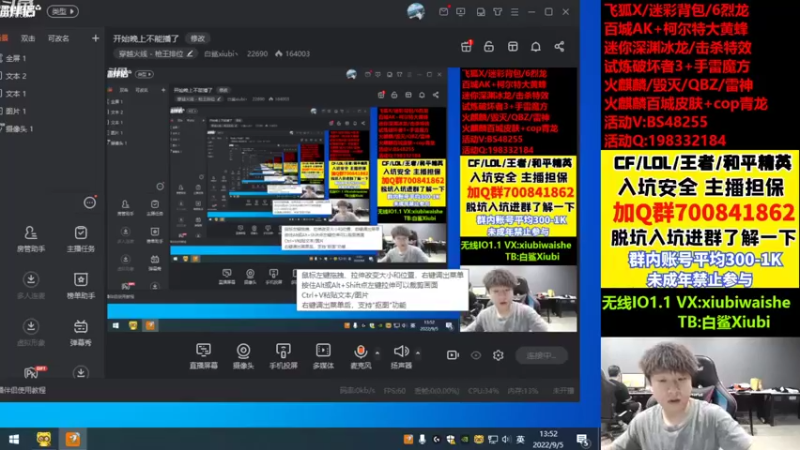Add 手机投屏 phone mirroring source
800x450 pixels.
[x=283, y=356]
